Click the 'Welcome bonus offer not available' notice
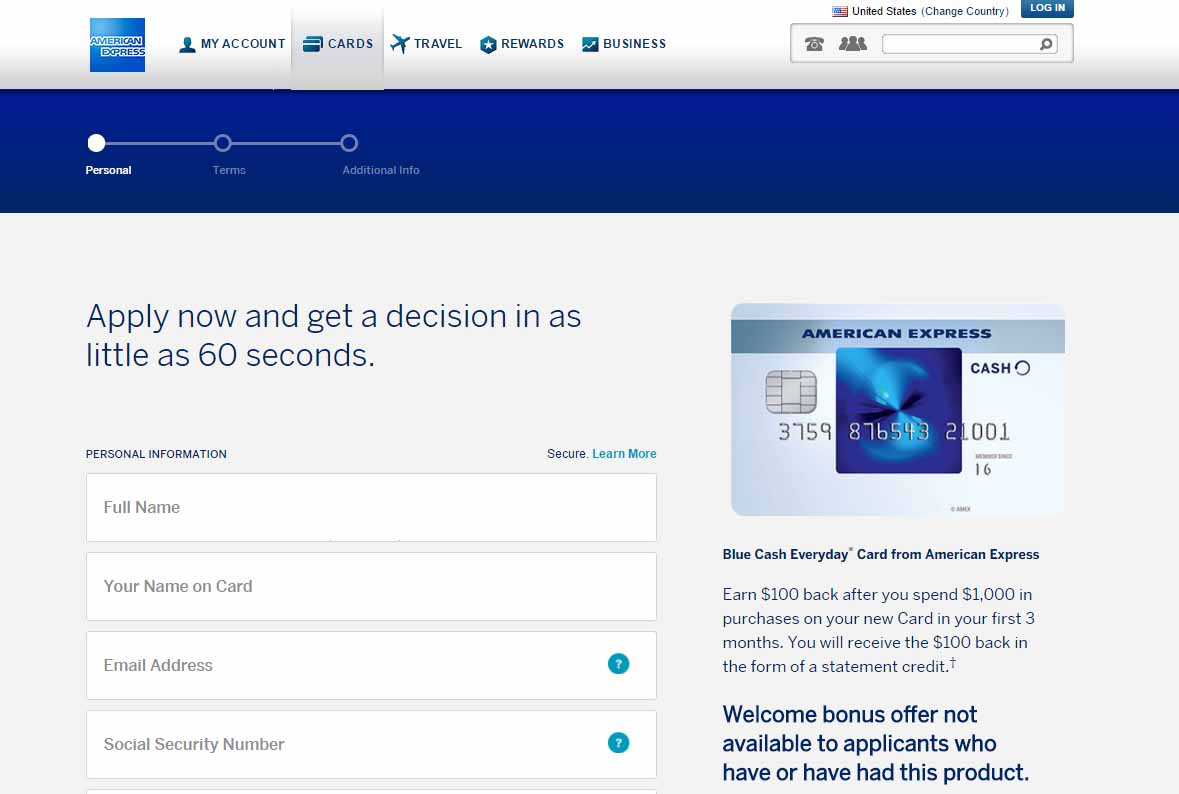Image resolution: width=1179 pixels, height=794 pixels. pyautogui.click(x=876, y=743)
